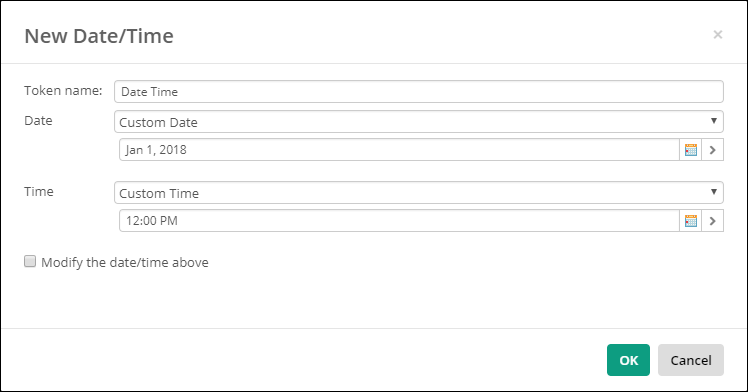Dismiss the dialog with Cancel
Image resolution: width=748 pixels, height=392 pixels.
(x=691, y=360)
